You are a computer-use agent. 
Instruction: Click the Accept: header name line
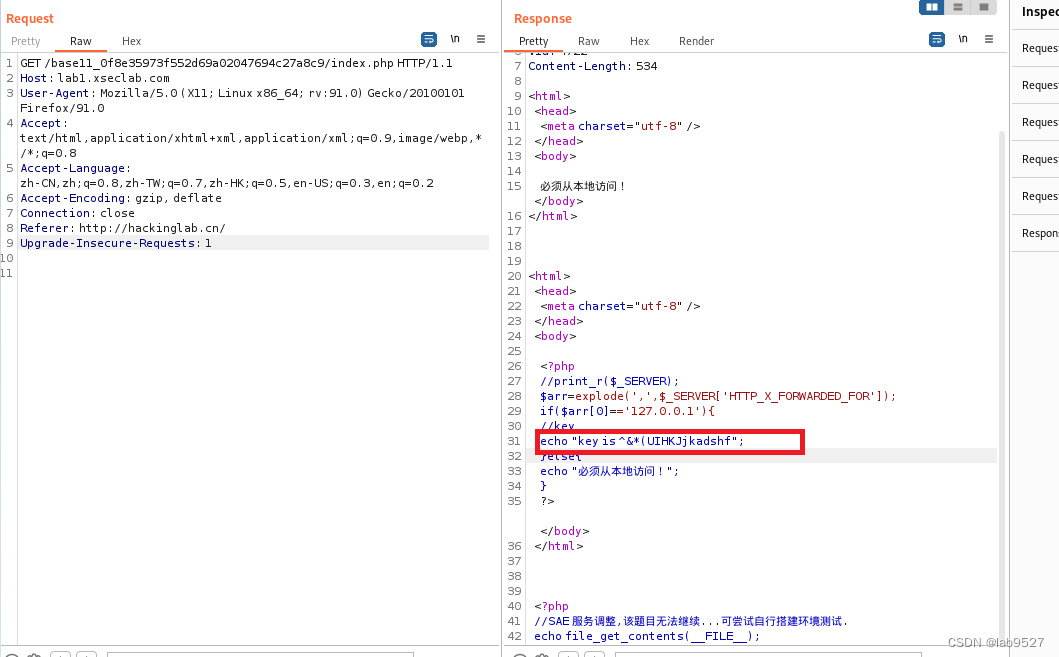pos(44,123)
